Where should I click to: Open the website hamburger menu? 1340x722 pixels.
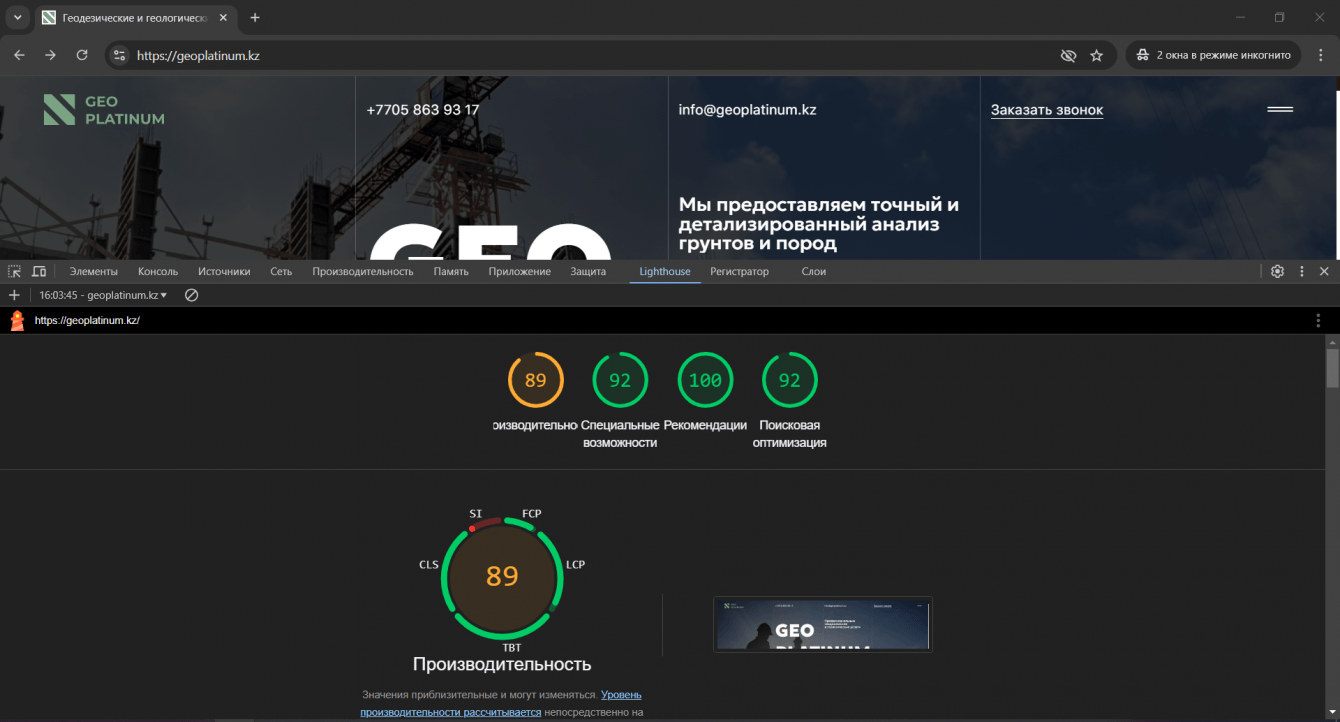point(1280,109)
